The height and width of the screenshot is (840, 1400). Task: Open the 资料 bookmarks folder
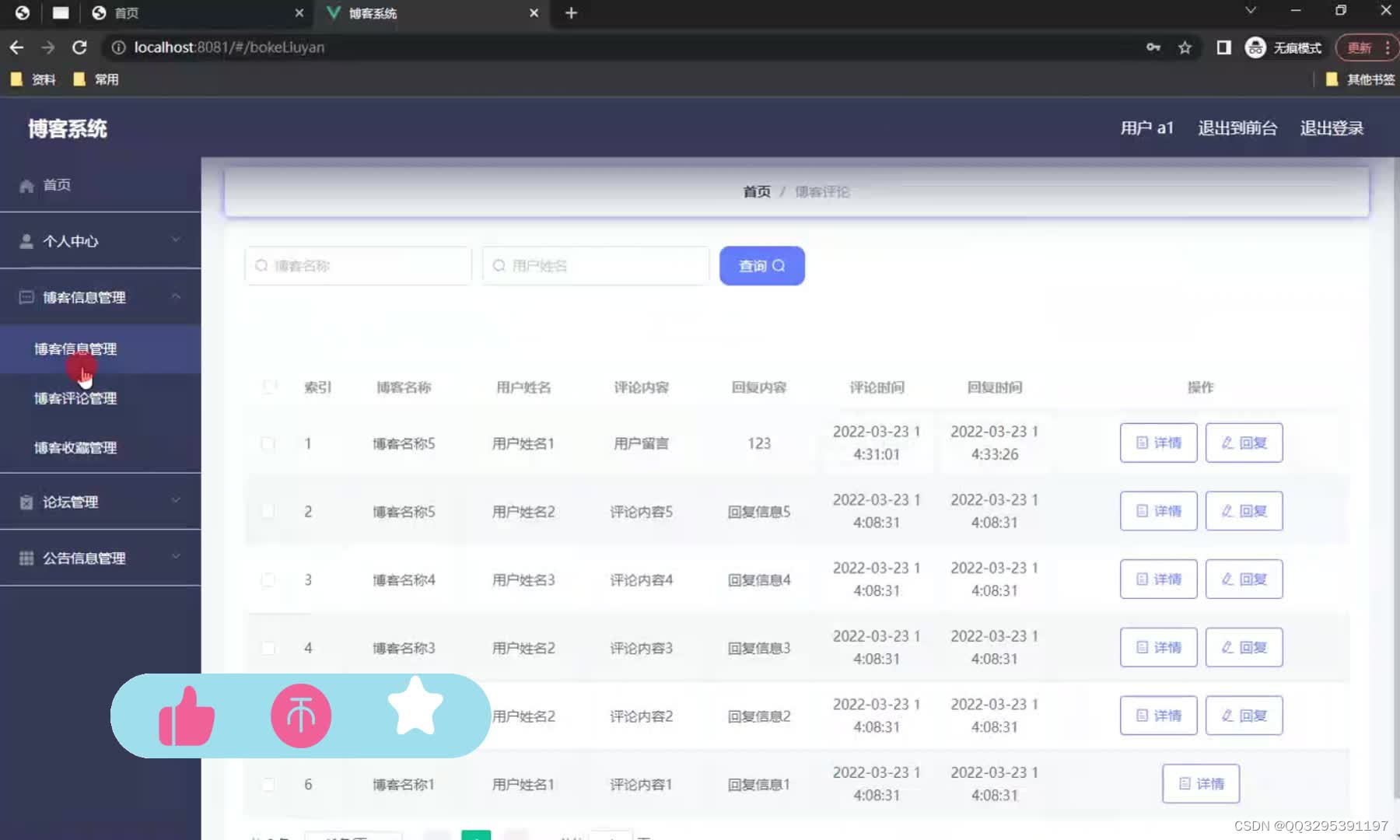click(33, 79)
